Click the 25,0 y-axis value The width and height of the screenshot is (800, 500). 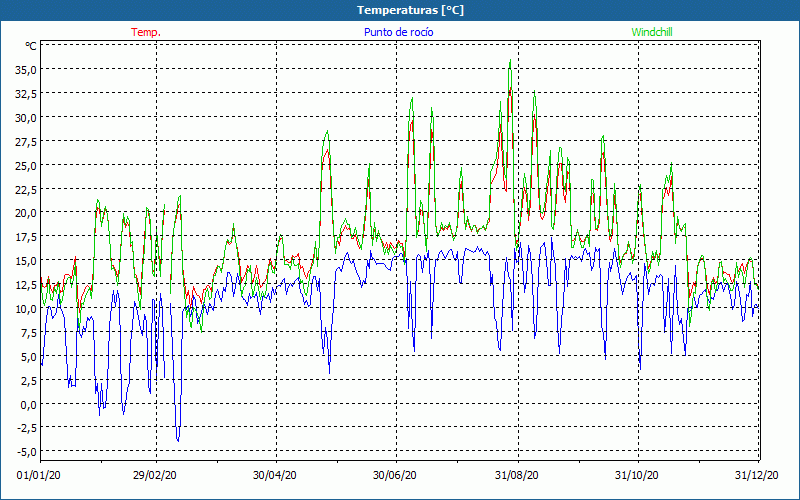[26, 166]
